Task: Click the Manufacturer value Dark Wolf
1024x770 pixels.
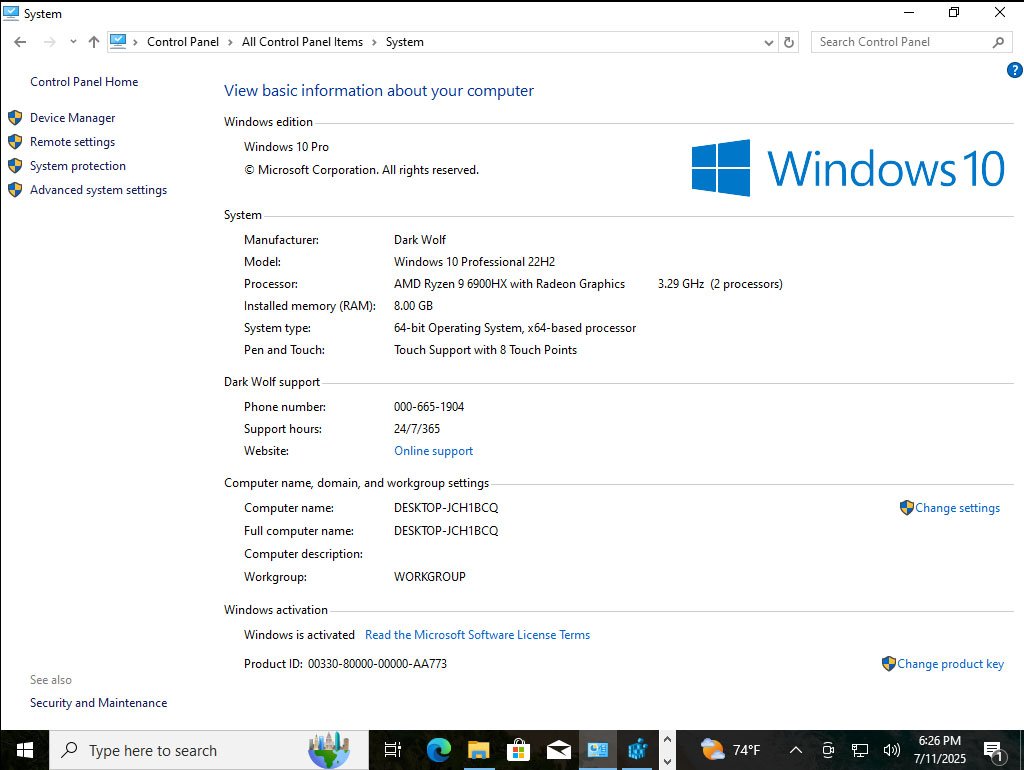Action: tap(420, 240)
